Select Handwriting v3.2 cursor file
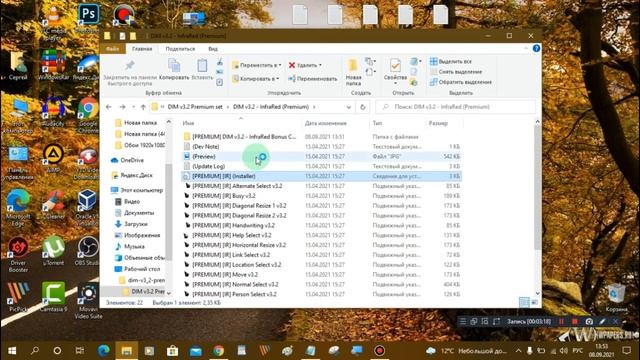 point(322,225)
